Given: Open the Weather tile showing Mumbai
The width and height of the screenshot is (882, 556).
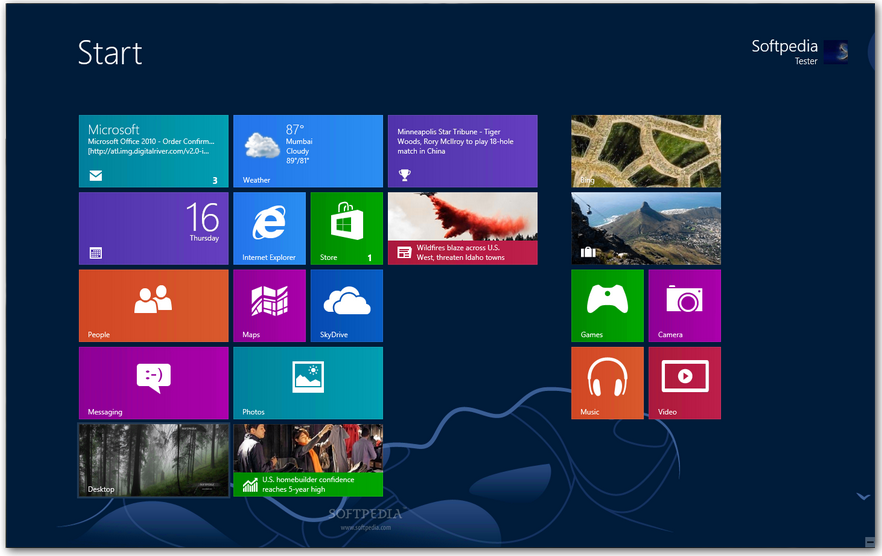Looking at the screenshot, I should pyautogui.click(x=308, y=151).
